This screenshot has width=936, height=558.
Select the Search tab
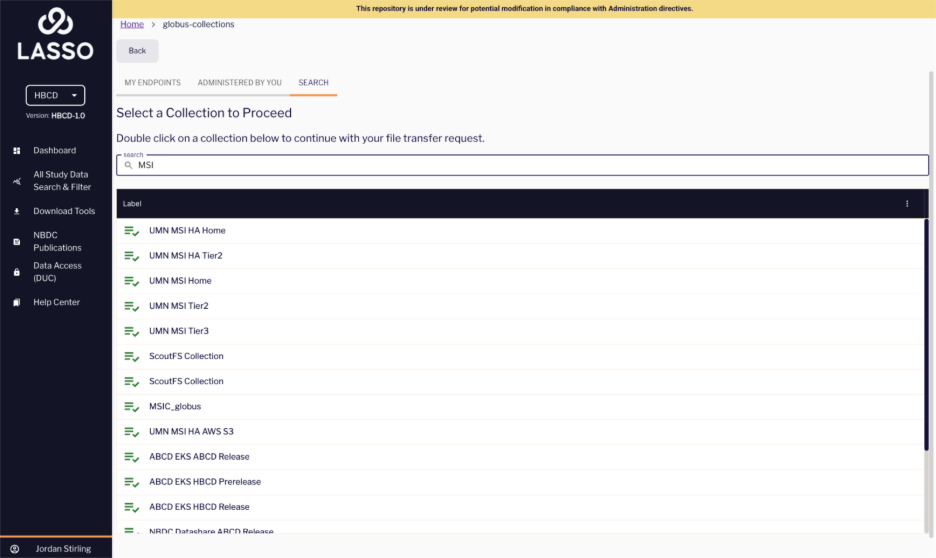(313, 82)
